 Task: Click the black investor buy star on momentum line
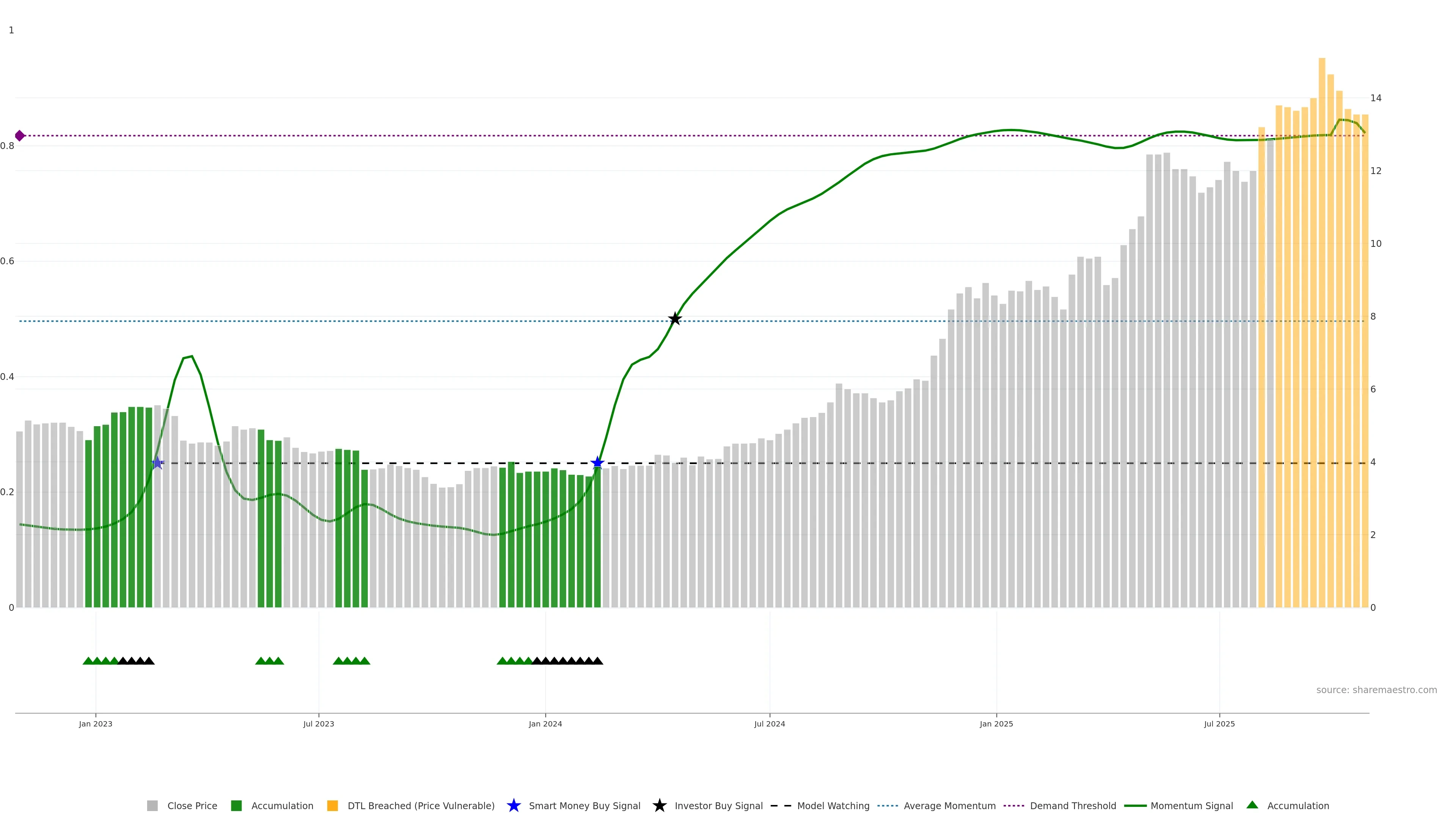point(674,319)
